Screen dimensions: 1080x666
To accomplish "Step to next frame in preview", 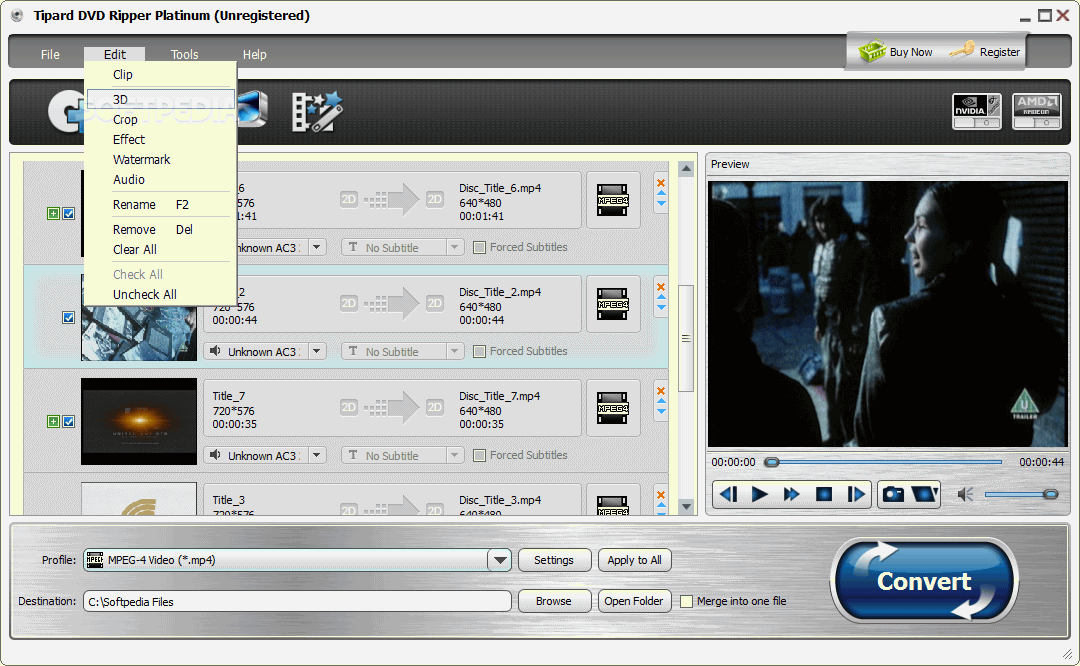I will (x=855, y=494).
